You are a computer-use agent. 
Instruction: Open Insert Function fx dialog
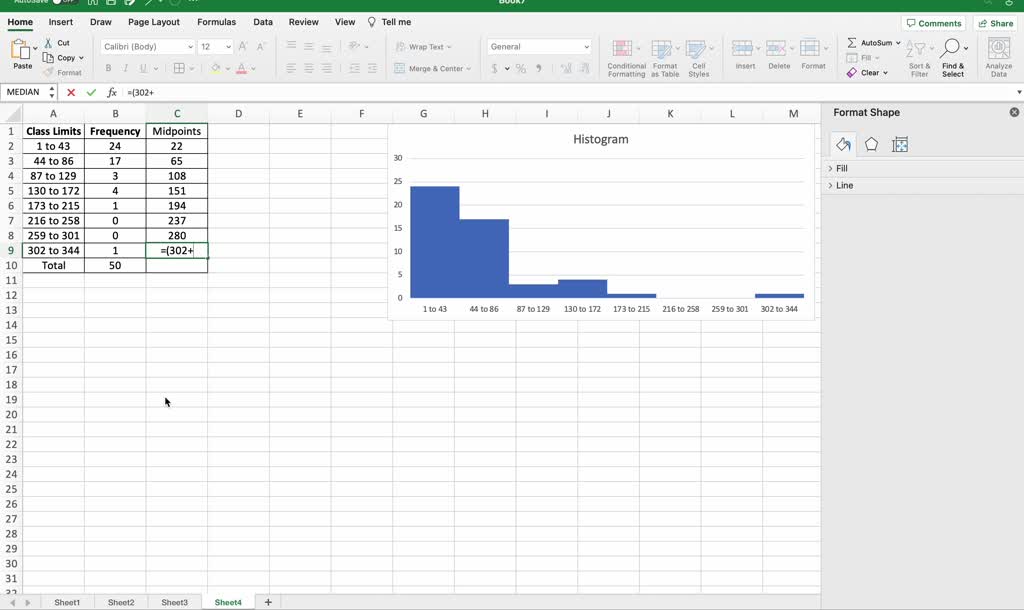point(112,92)
